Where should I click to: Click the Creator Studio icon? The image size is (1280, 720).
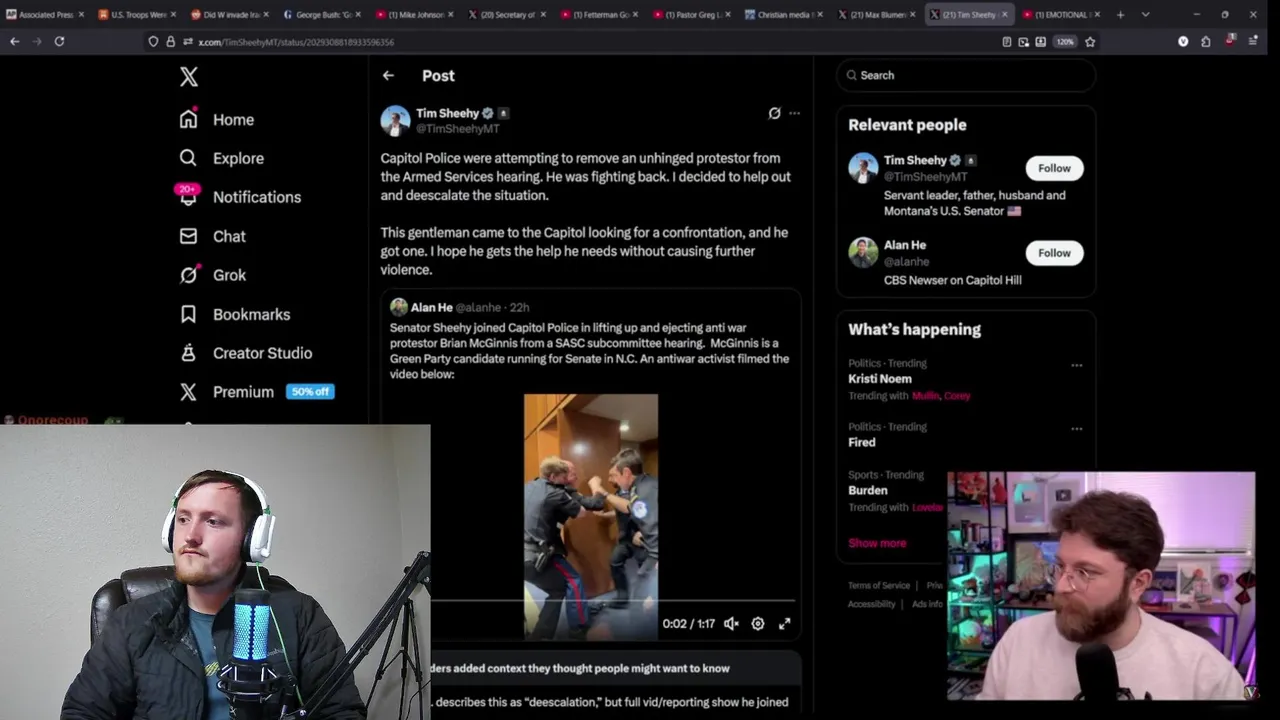click(188, 353)
